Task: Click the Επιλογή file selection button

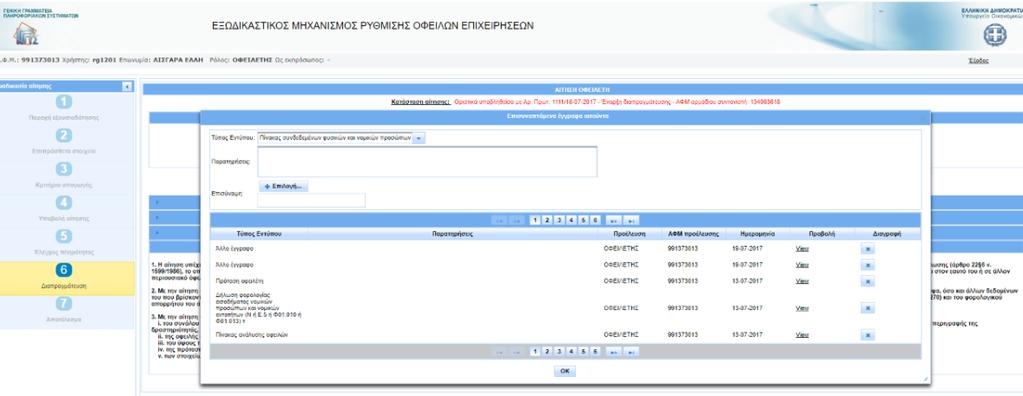Action: [x=283, y=186]
